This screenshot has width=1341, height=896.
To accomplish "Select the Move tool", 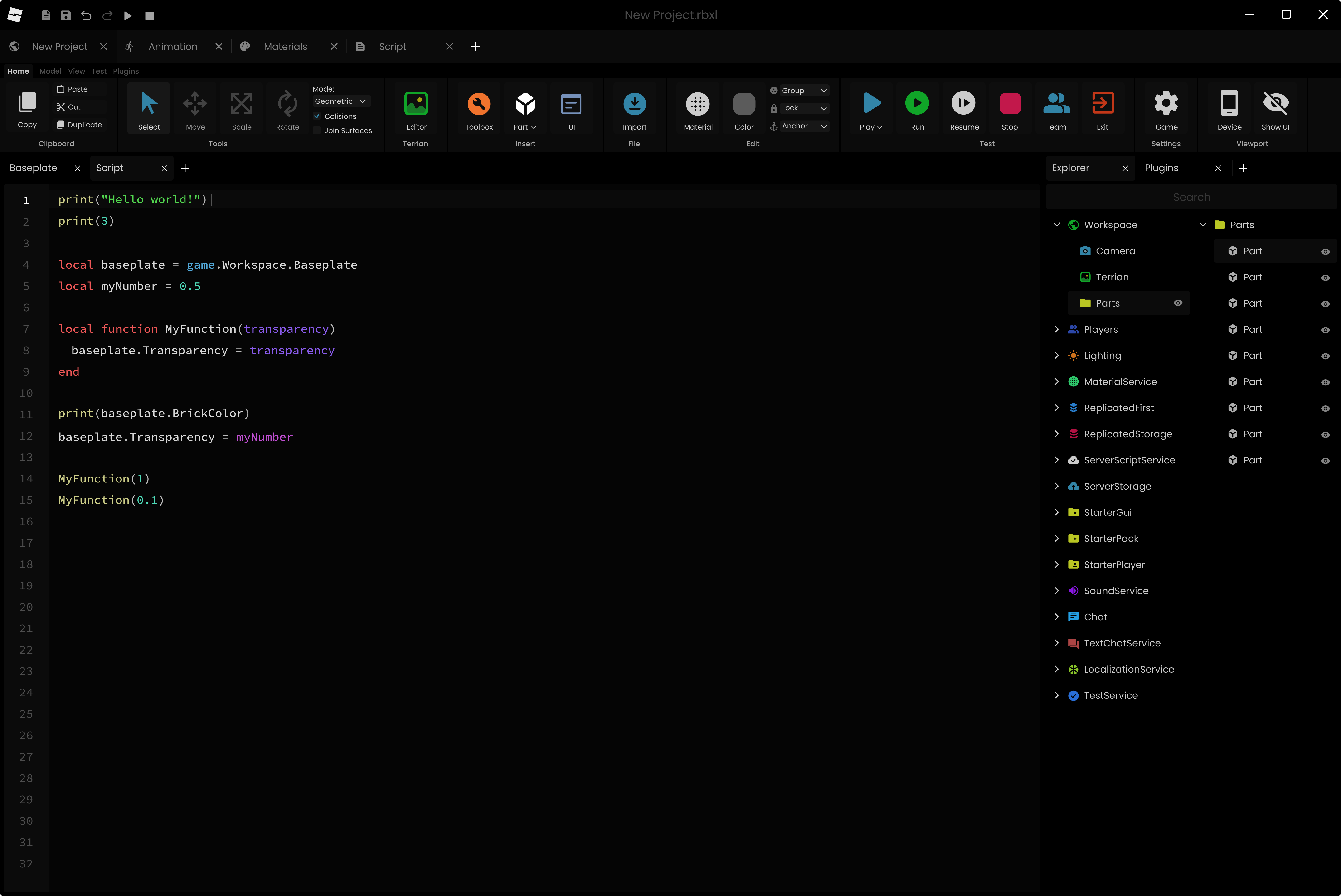I will click(x=195, y=109).
